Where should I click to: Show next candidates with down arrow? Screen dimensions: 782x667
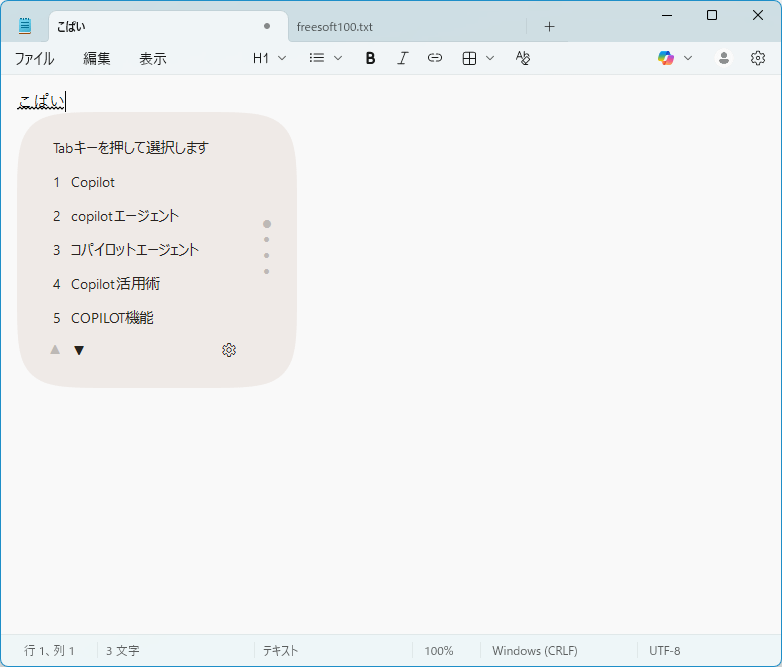coord(79,350)
